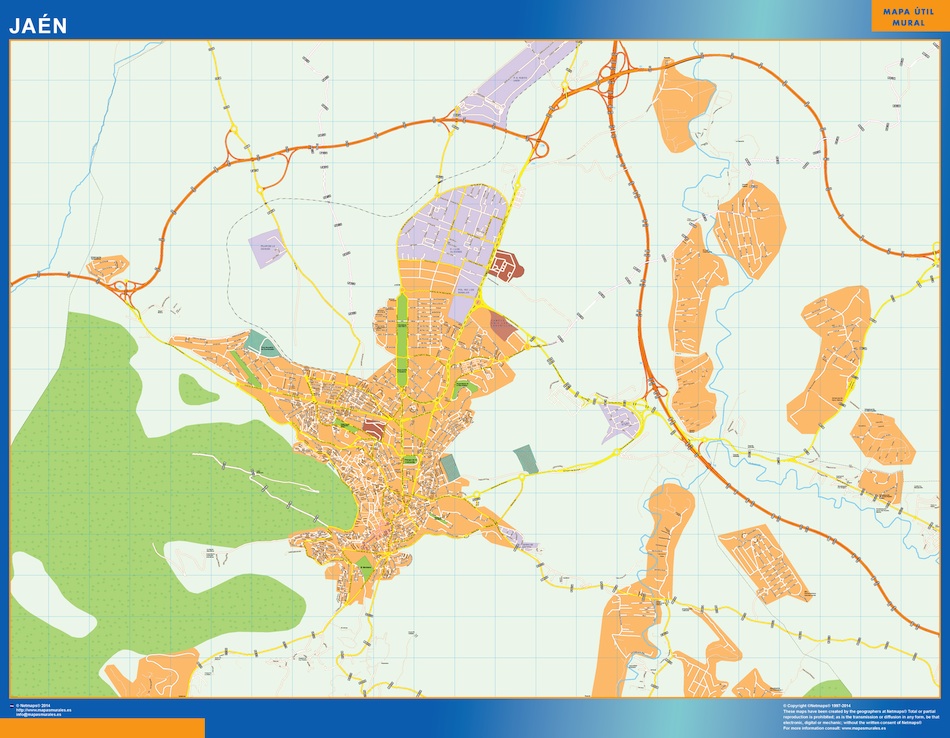Click the long narrow green park strip
950x738 pixels.
click(402, 330)
